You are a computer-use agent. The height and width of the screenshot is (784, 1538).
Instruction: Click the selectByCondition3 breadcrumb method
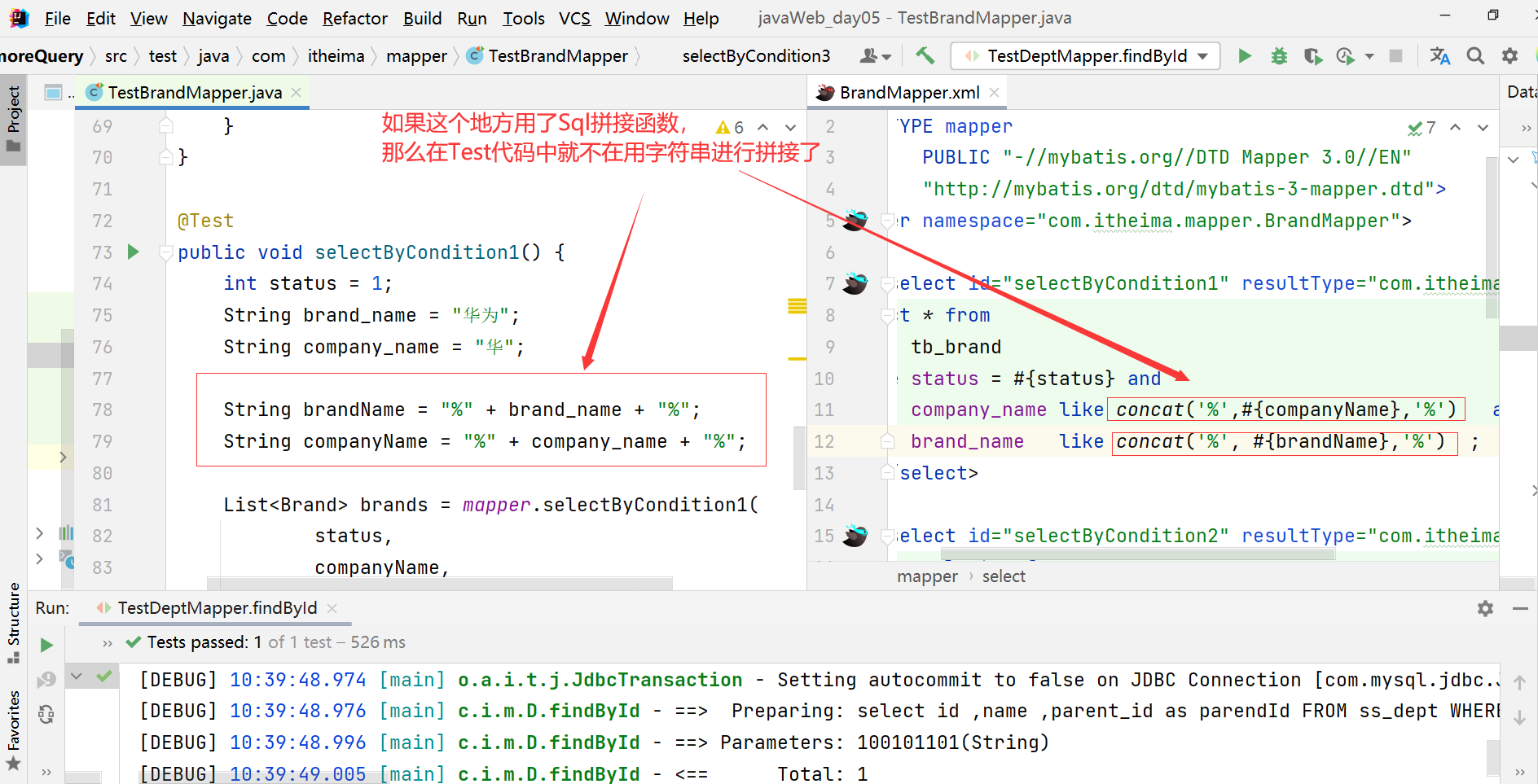pos(756,55)
